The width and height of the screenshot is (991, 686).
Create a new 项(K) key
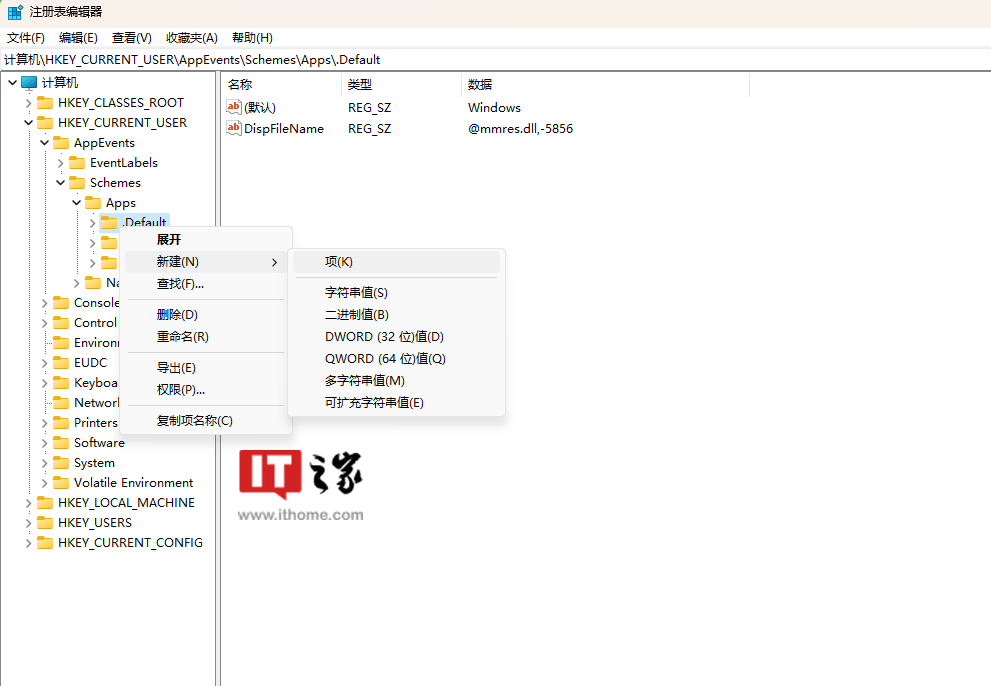[396, 262]
